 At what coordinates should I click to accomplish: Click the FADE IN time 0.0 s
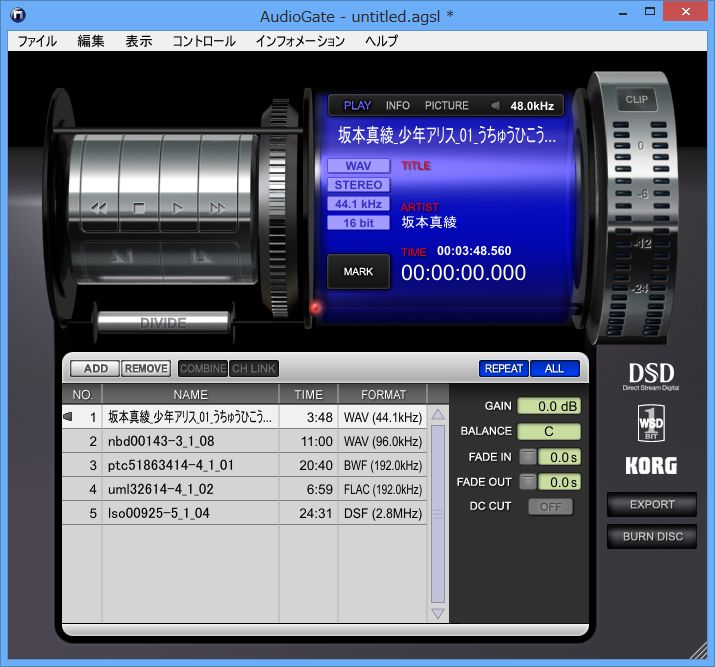(x=559, y=457)
